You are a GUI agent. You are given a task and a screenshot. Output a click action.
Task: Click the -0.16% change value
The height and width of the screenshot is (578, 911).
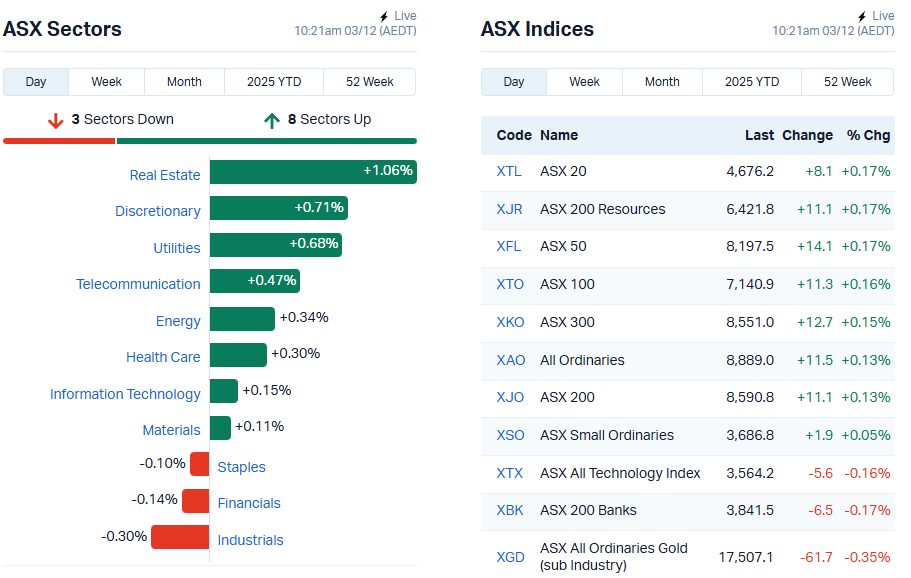click(x=867, y=473)
